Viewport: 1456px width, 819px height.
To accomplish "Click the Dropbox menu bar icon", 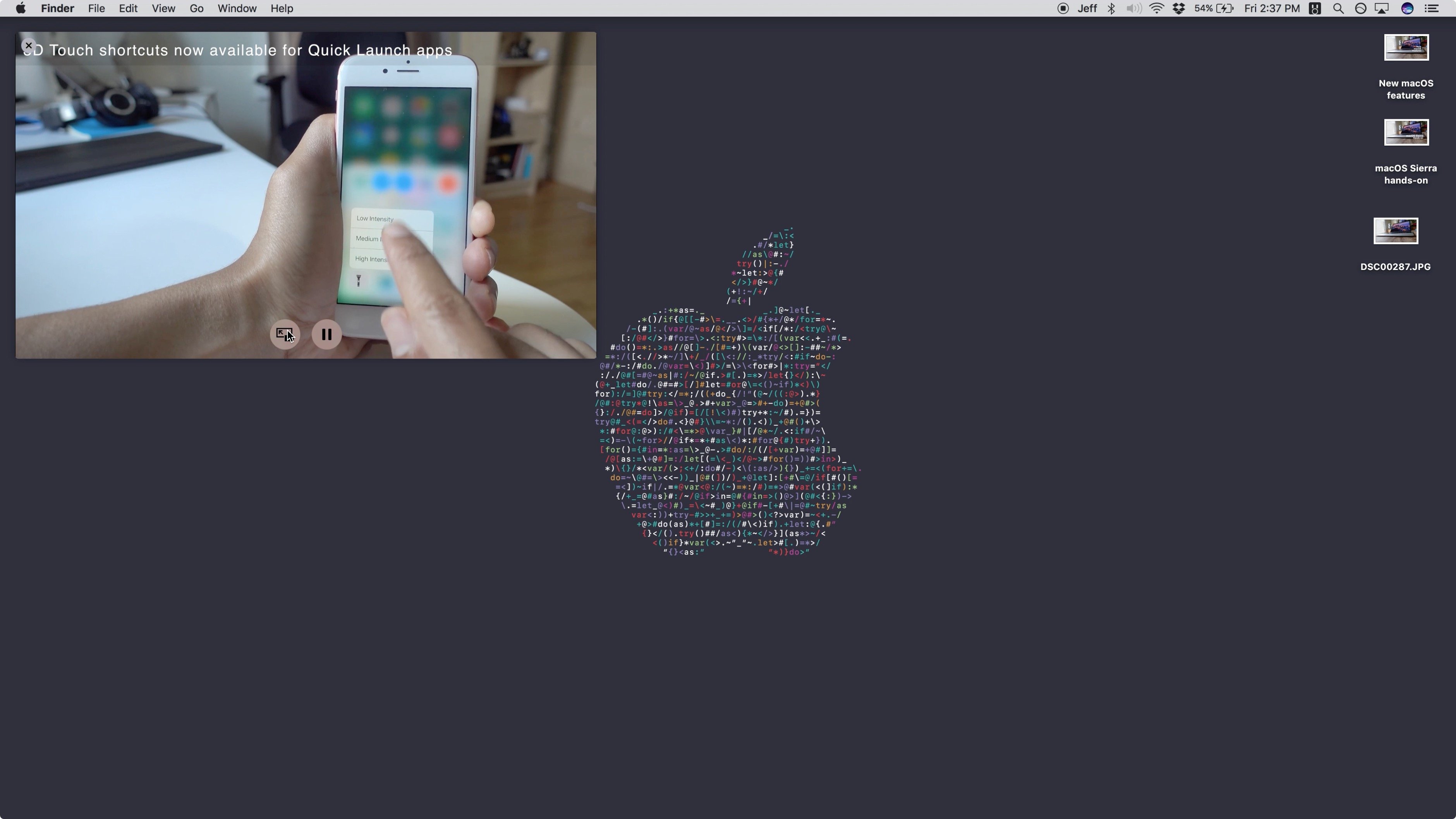I will coord(1178,9).
